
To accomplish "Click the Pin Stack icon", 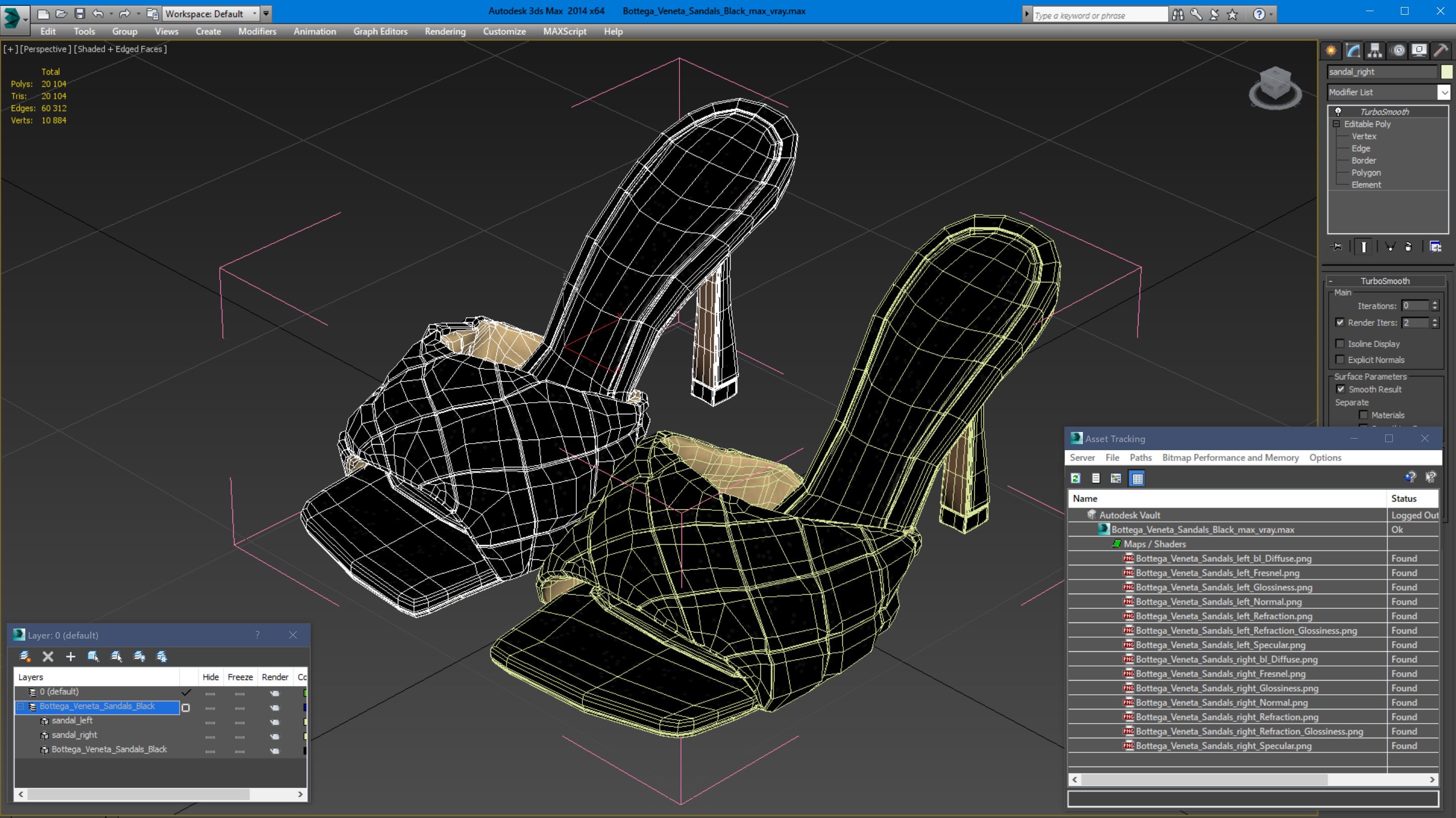I will point(1337,246).
